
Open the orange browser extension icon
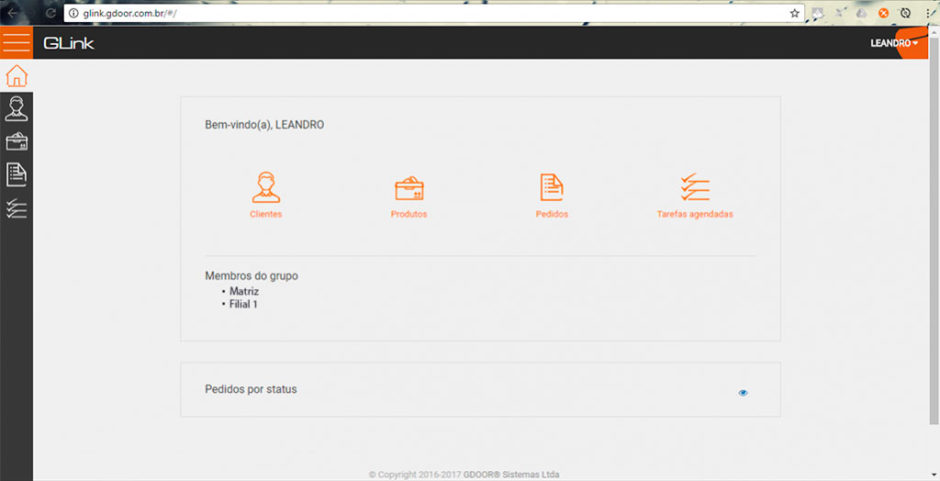883,13
